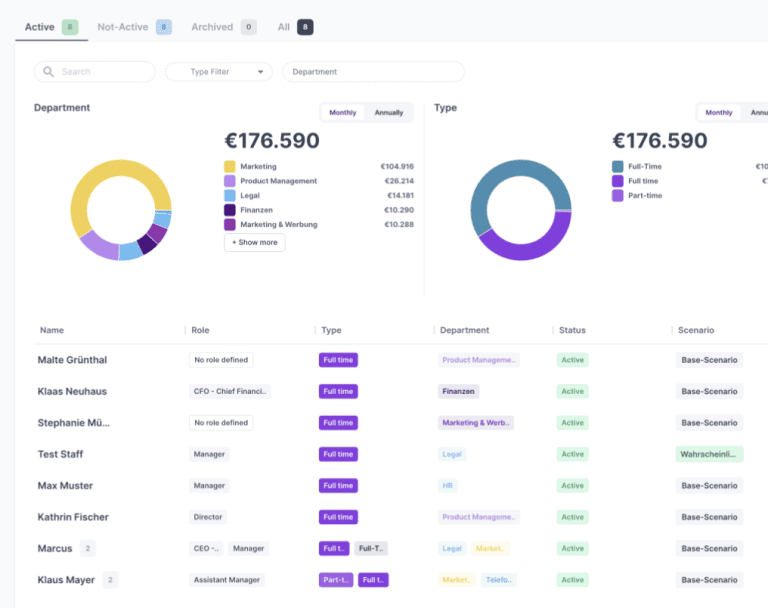This screenshot has width=768, height=608.
Task: Click Test Staff's Manager role tag
Action: pyautogui.click(x=209, y=454)
